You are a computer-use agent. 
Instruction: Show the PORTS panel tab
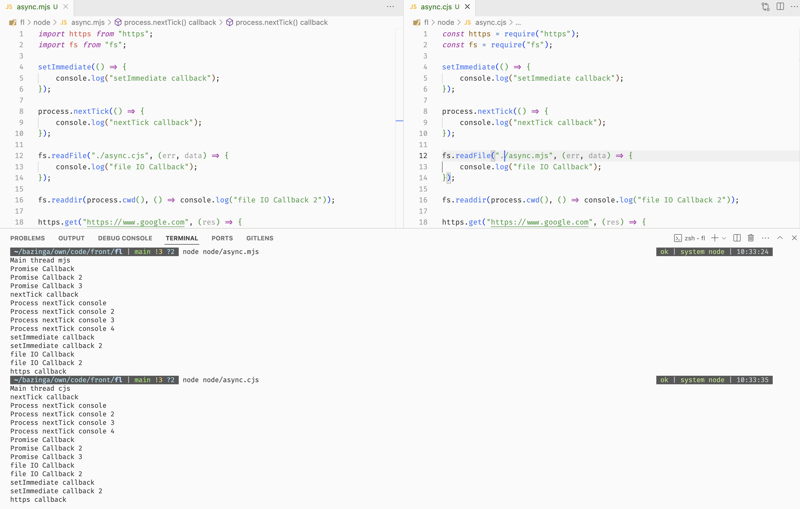[x=222, y=238]
